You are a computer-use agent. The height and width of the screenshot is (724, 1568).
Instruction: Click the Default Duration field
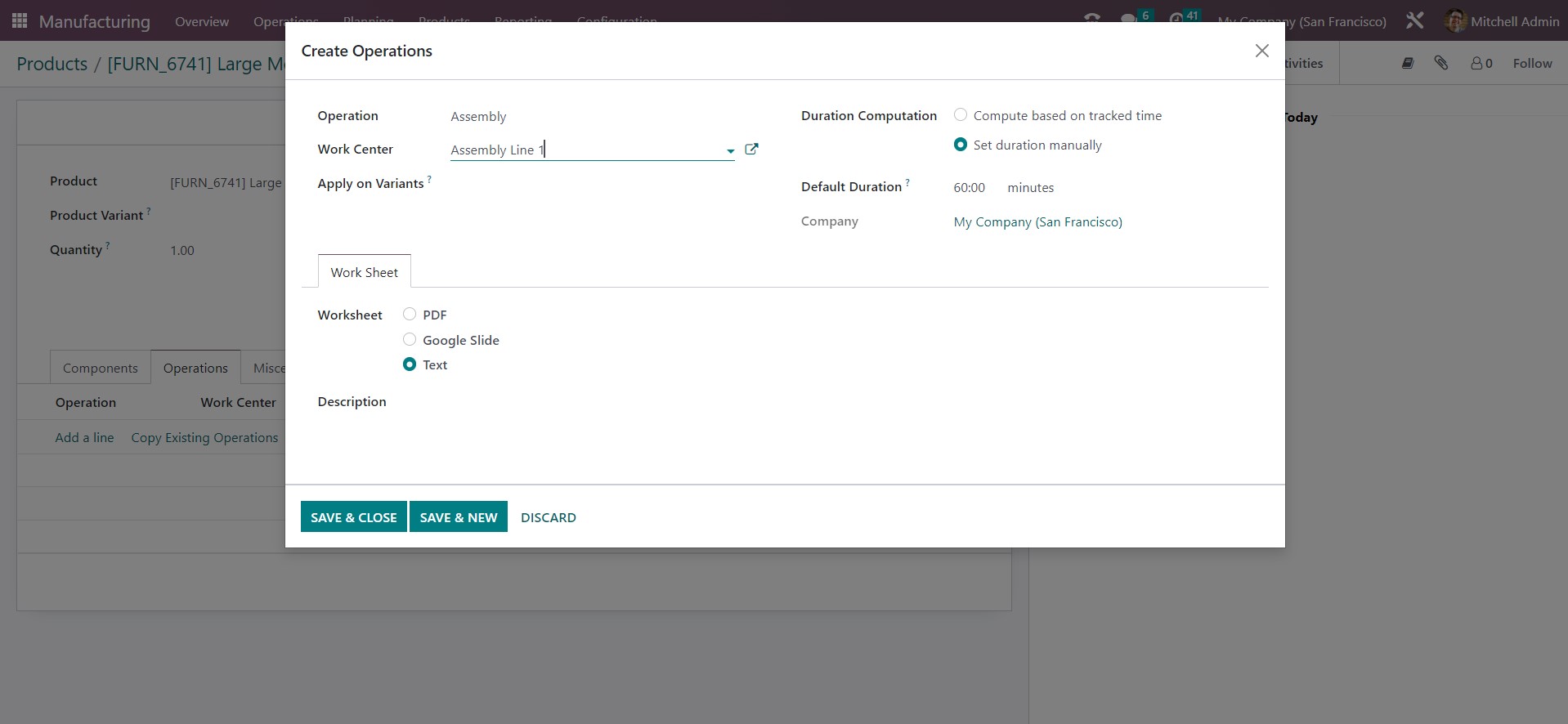click(969, 188)
